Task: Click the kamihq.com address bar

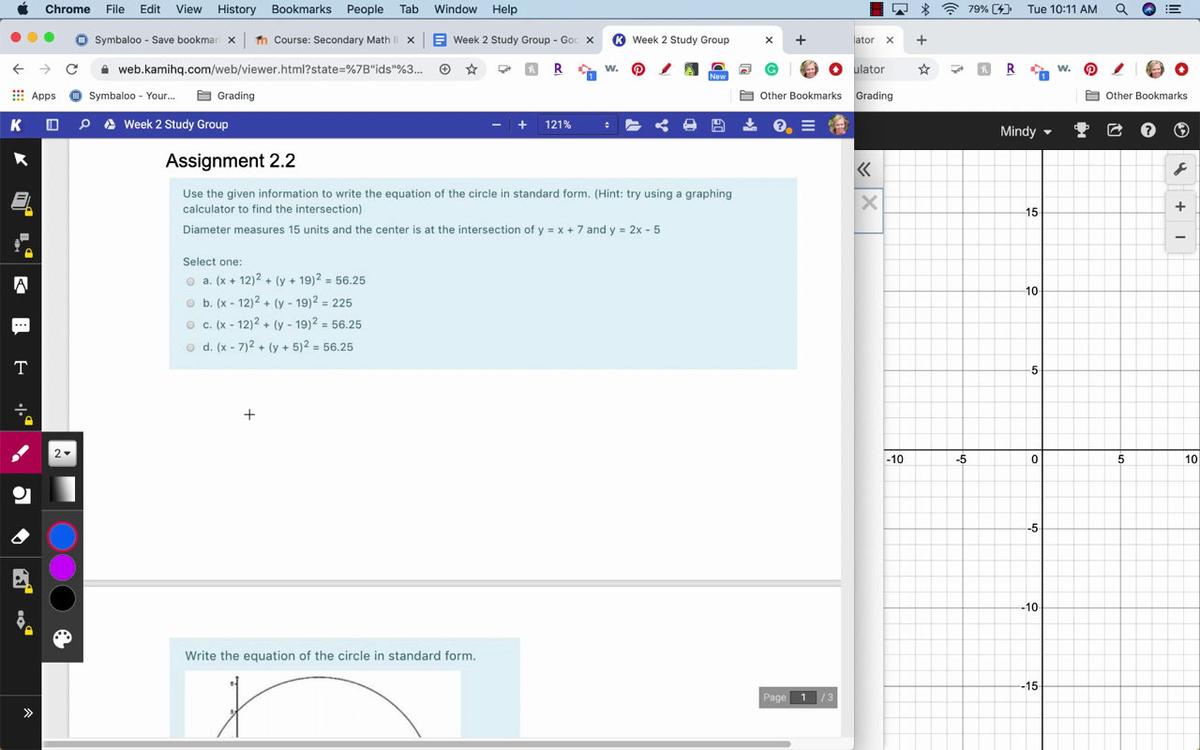Action: tap(270, 69)
